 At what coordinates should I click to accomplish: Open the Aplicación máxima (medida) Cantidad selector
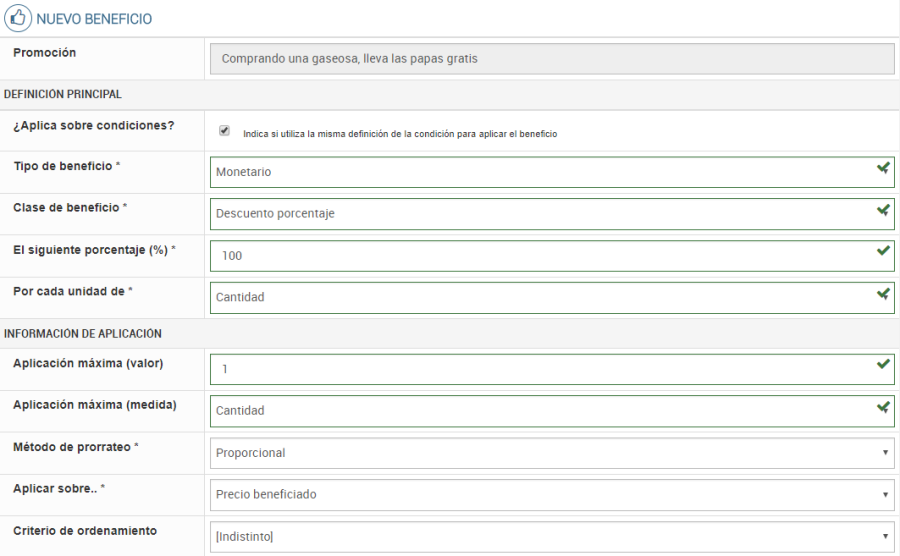click(540, 410)
